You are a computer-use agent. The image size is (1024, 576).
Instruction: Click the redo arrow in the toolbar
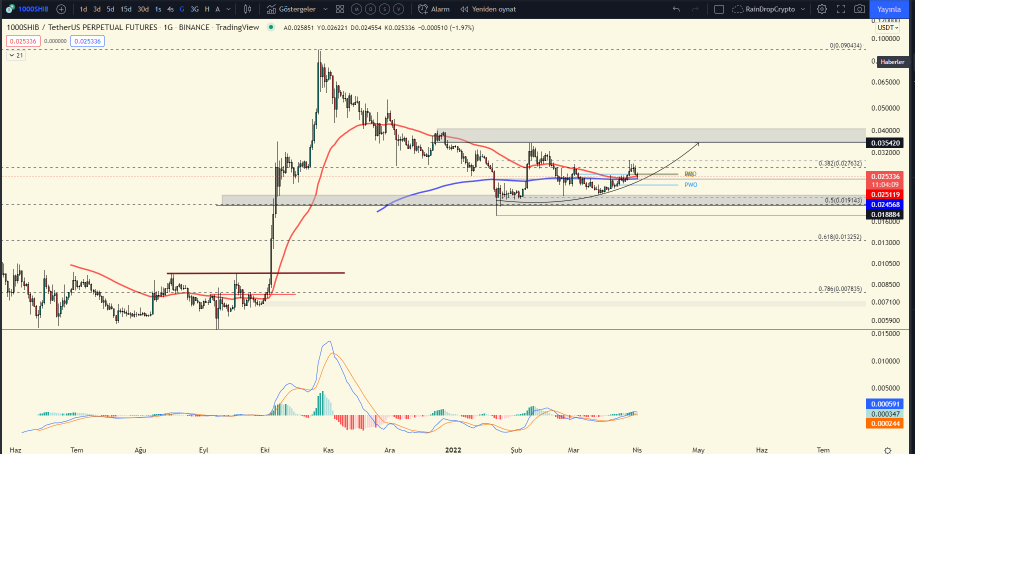coord(695,9)
